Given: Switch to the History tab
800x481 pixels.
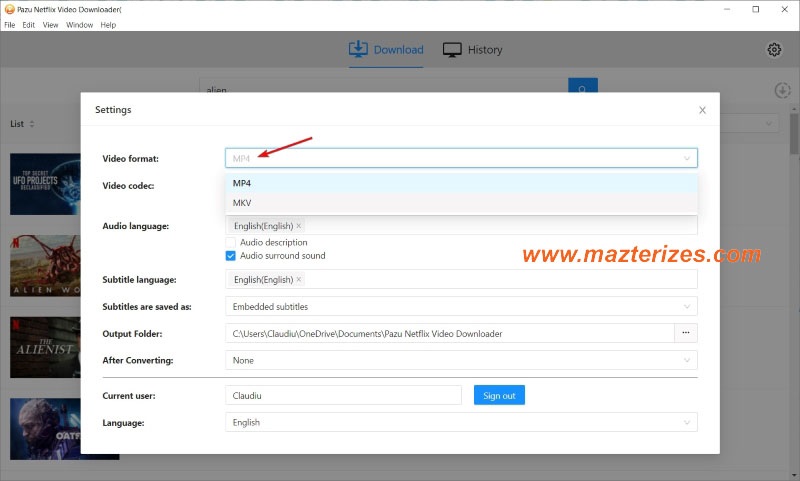Looking at the screenshot, I should pos(472,49).
